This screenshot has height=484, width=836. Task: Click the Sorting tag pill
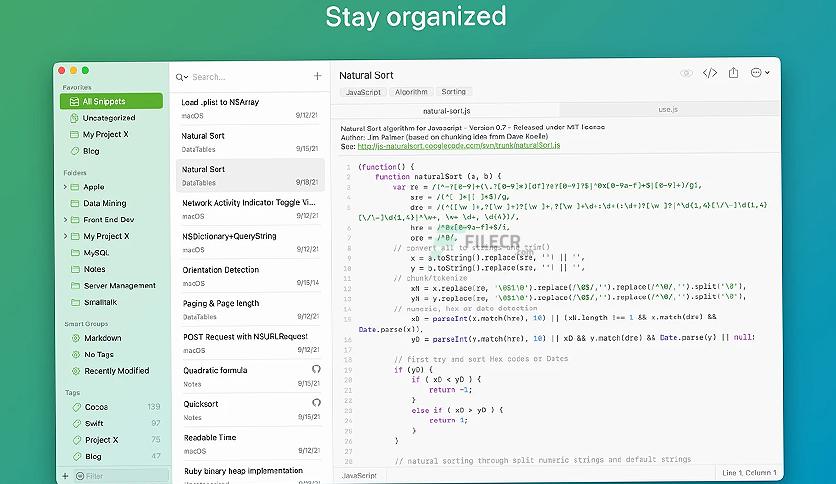coord(454,92)
